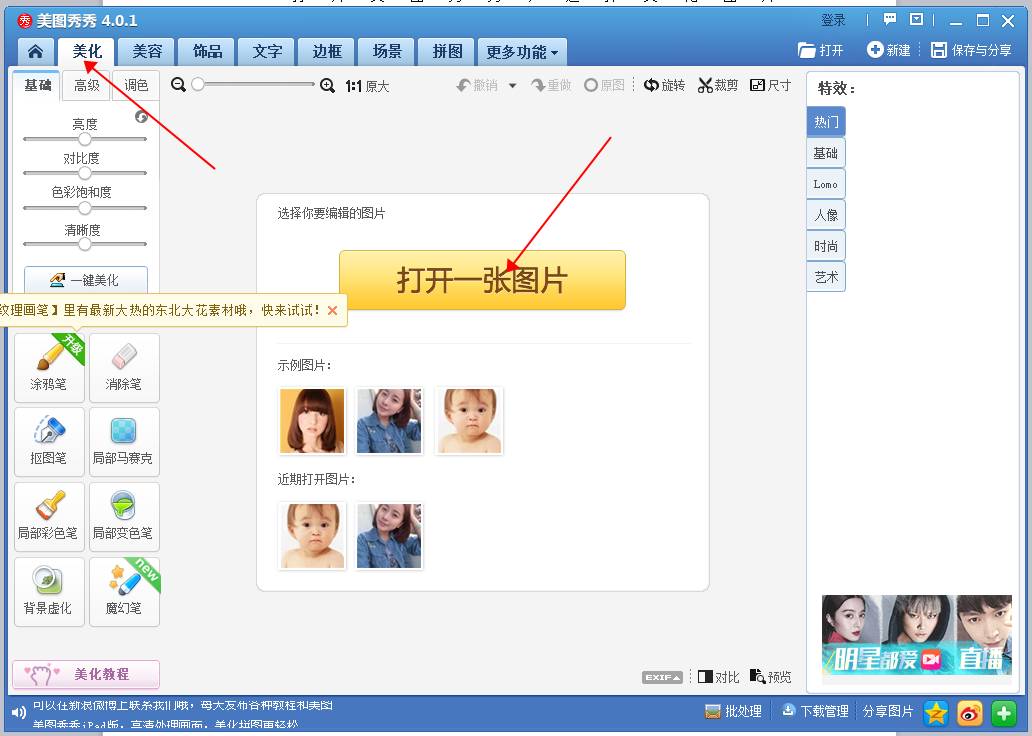
Task: Switch to the 美容 beautify tab
Action: click(146, 51)
